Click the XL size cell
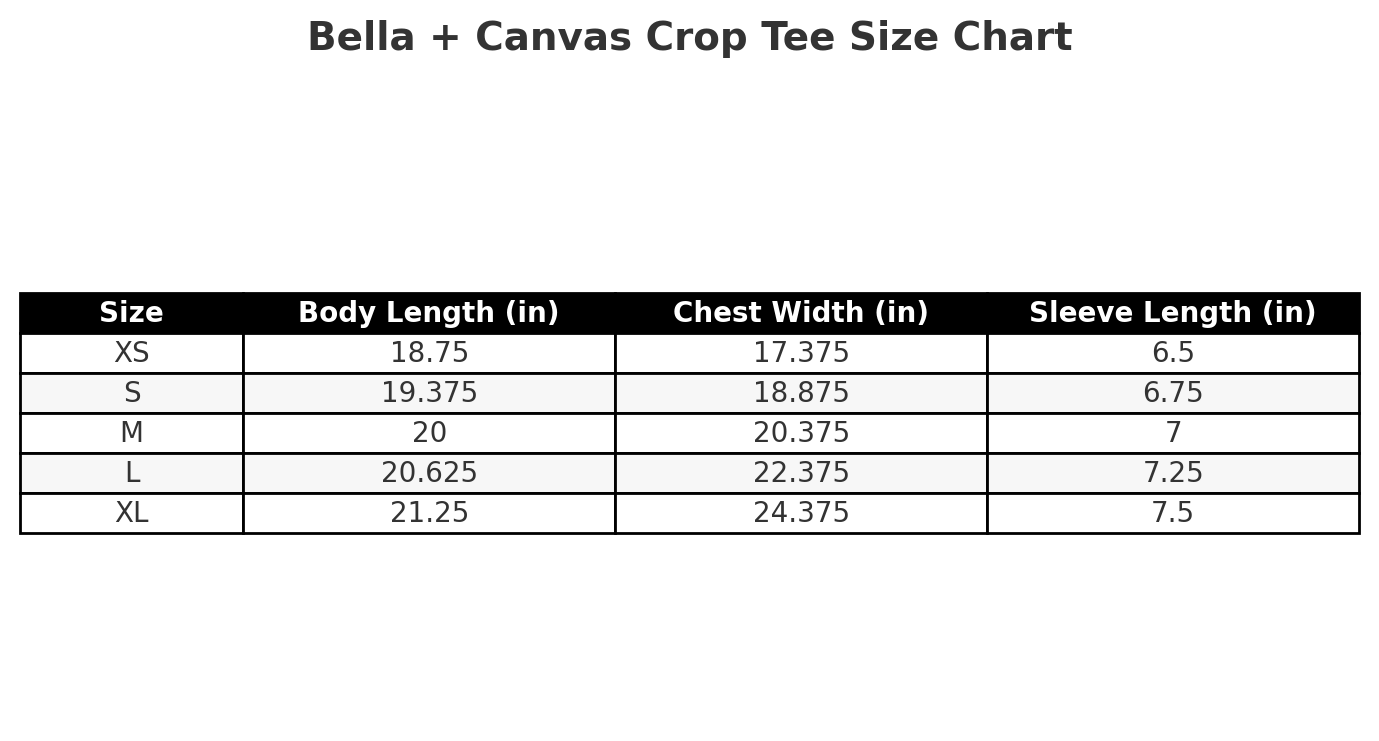Screen dimensions: 1379x741 pos(131,513)
